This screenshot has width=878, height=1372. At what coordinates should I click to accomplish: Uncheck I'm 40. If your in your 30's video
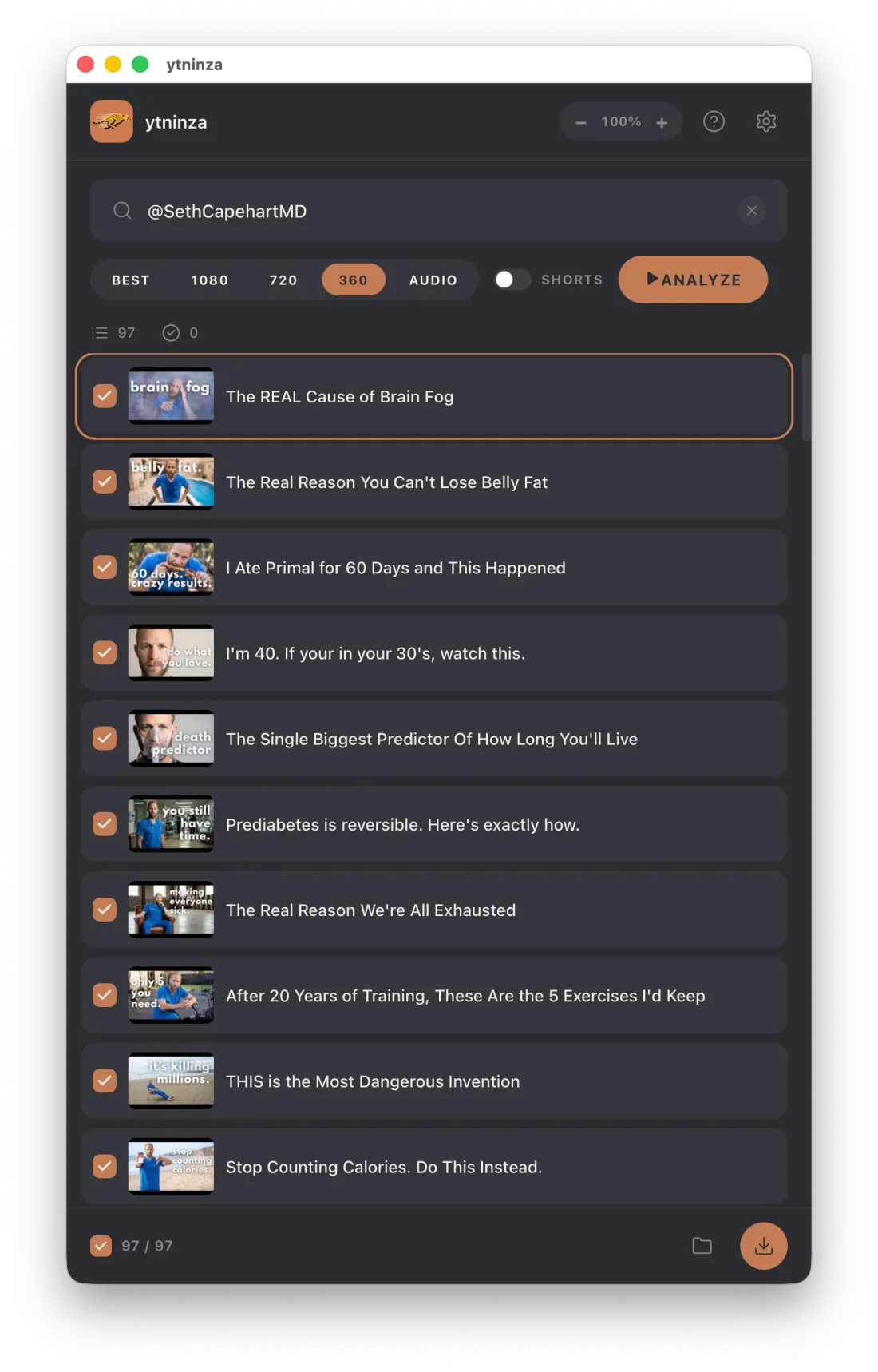[x=105, y=652]
